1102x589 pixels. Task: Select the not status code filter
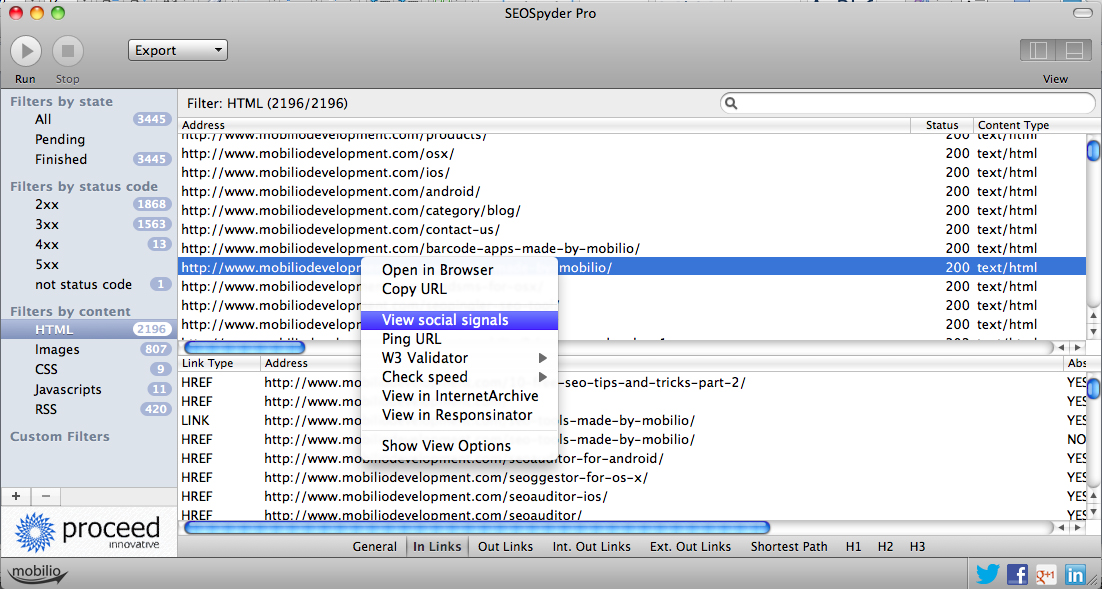tap(89, 285)
